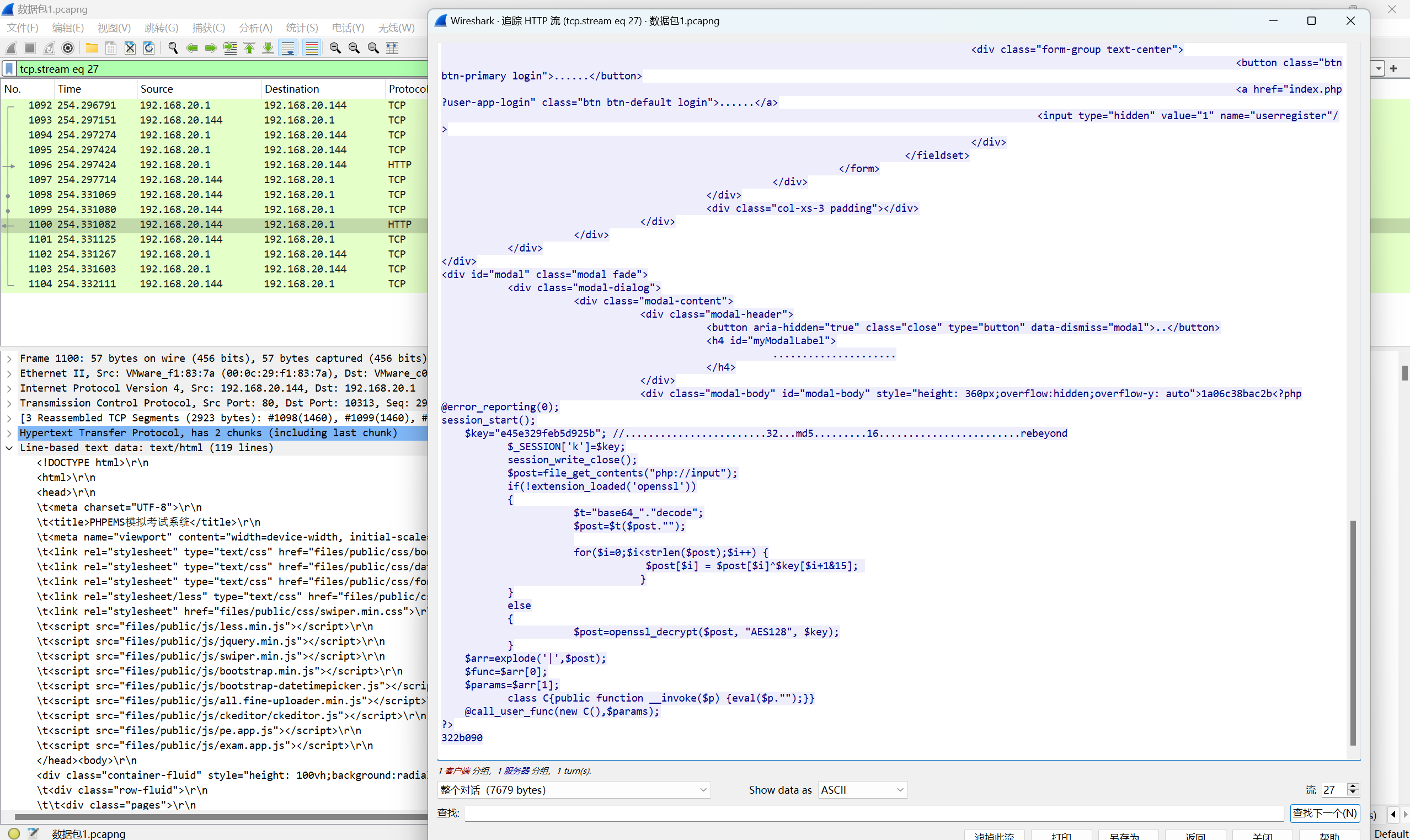
Task: Add a display filter button with plus icon
Action: click(x=1393, y=68)
